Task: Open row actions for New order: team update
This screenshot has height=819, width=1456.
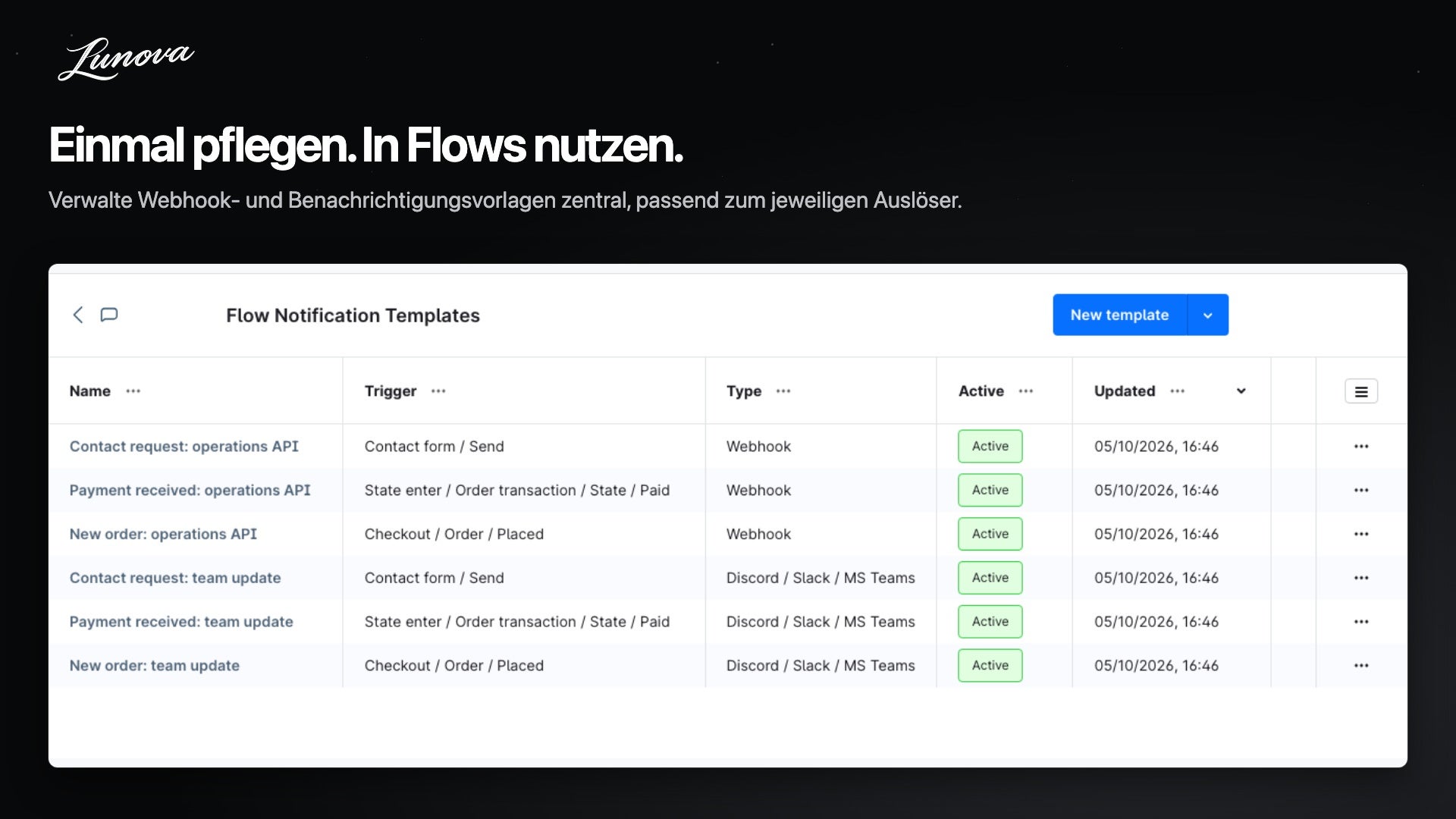Action: [x=1361, y=666]
